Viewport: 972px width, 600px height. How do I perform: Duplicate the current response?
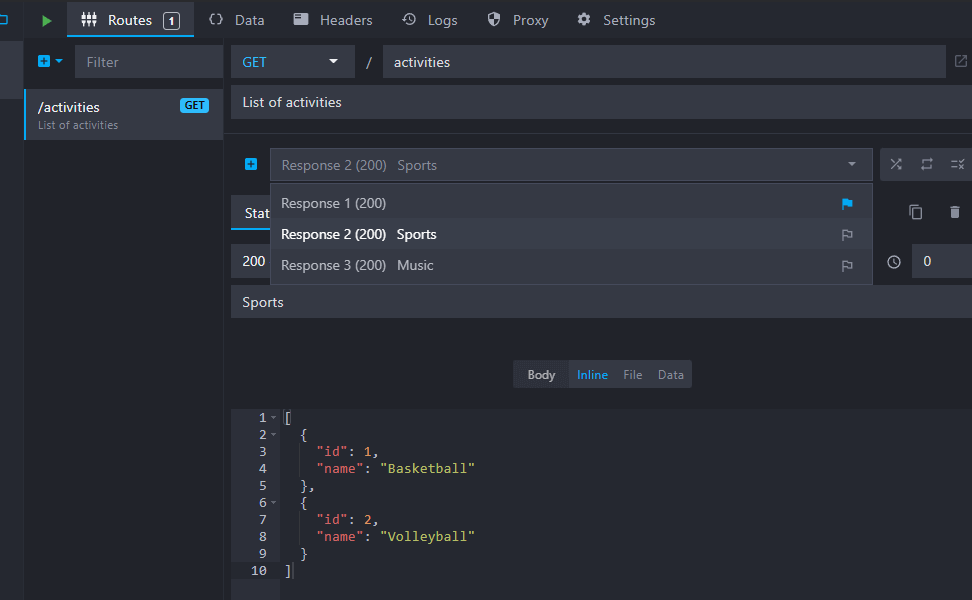[915, 212]
